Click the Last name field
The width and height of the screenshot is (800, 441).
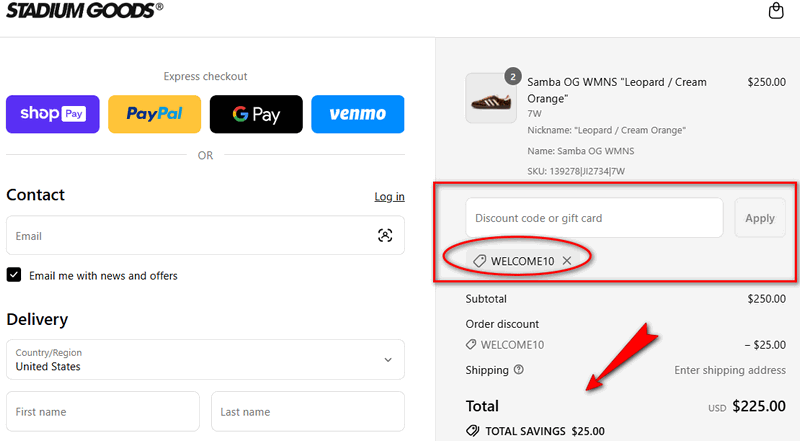(307, 411)
